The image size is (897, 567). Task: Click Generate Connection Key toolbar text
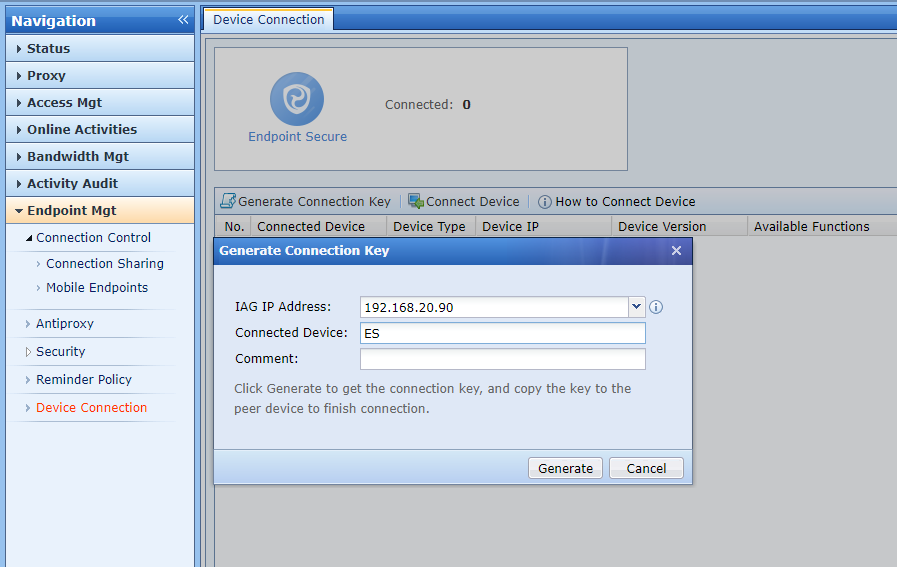tap(314, 201)
